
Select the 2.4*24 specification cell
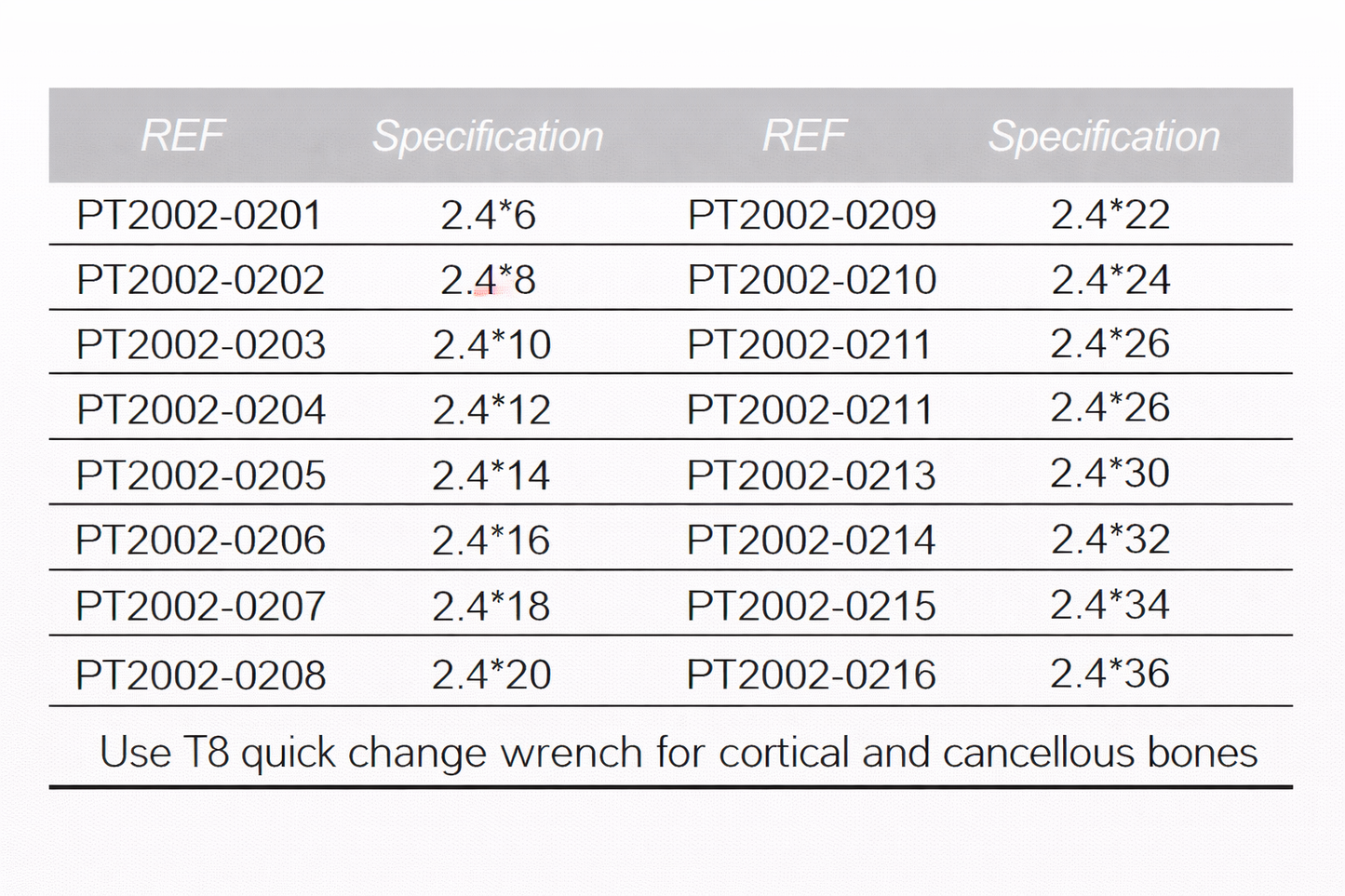pyautogui.click(x=1110, y=280)
